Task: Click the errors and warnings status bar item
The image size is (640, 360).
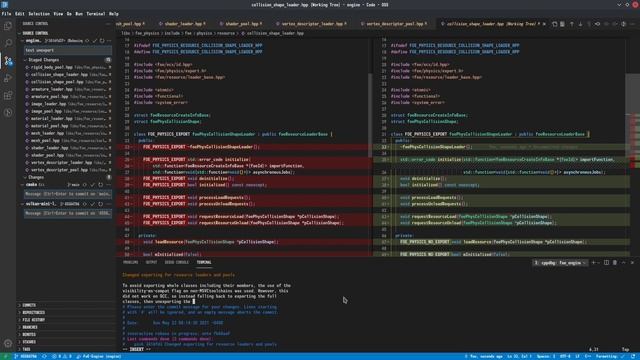Action: [62, 356]
